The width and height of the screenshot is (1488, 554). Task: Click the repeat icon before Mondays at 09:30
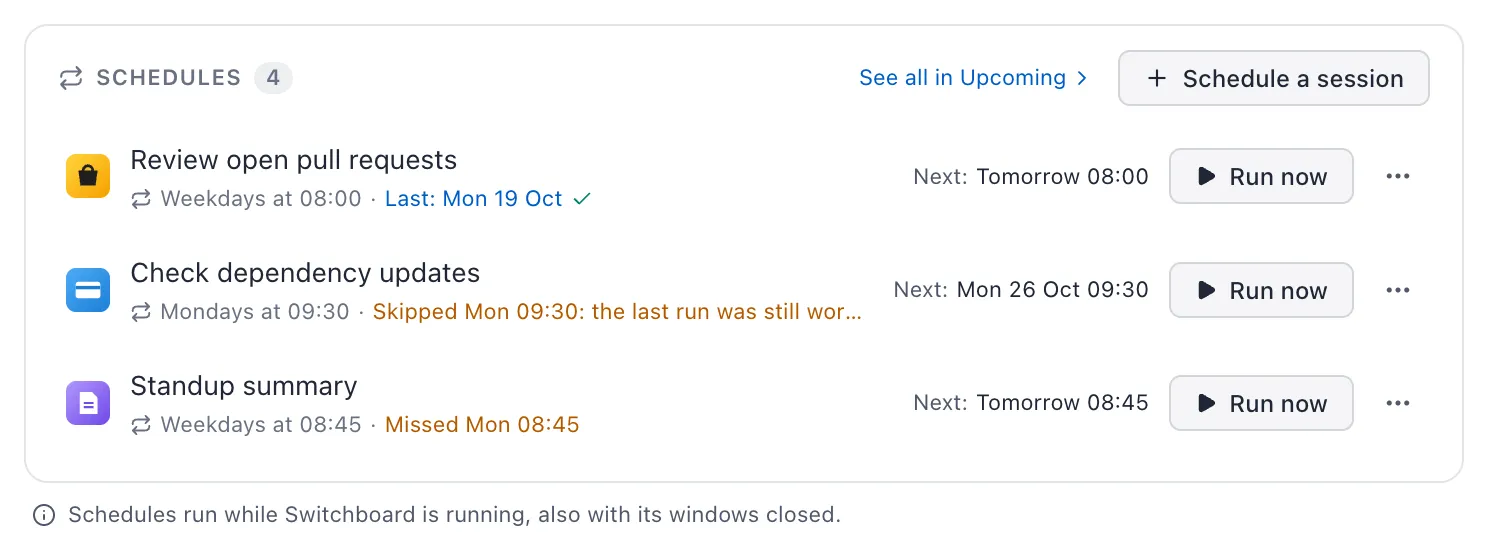pos(141,312)
